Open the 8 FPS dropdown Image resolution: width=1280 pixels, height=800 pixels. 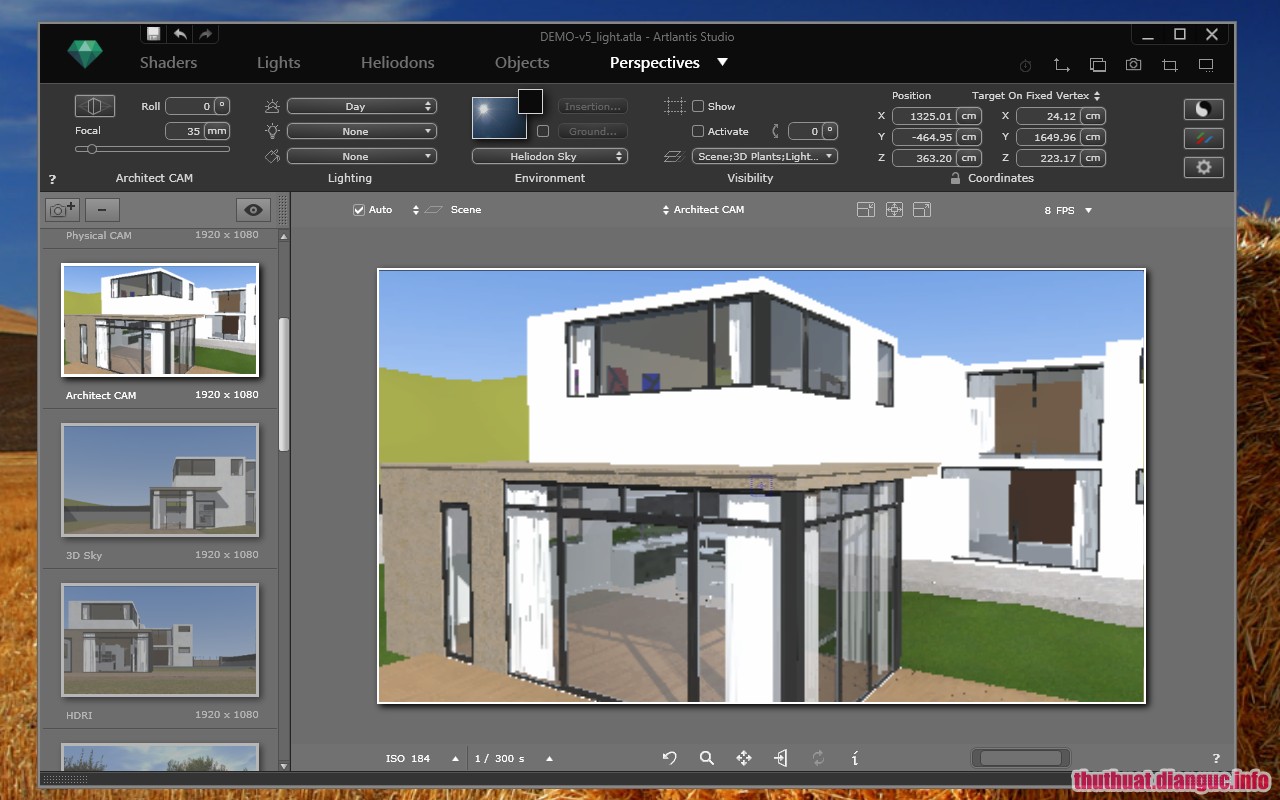coord(1068,211)
